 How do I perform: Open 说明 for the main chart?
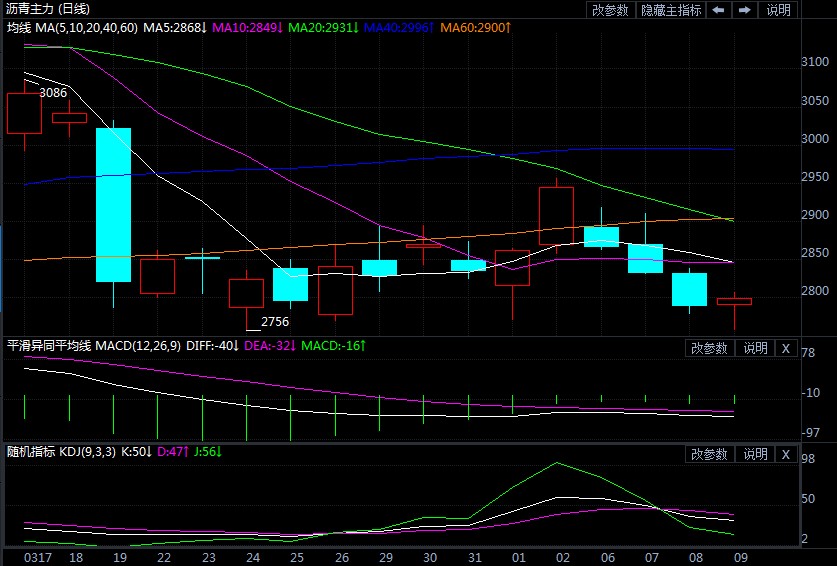(778, 10)
